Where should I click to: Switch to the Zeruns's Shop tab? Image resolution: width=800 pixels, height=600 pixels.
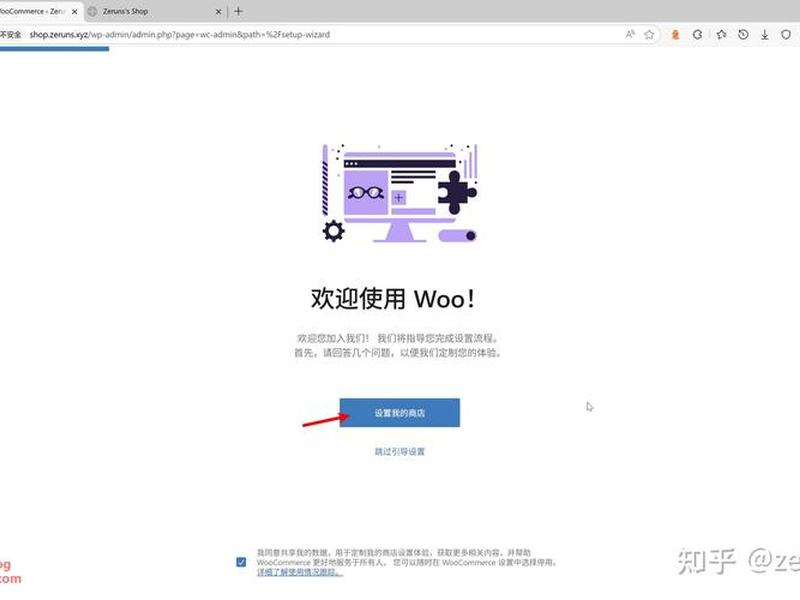pyautogui.click(x=153, y=11)
